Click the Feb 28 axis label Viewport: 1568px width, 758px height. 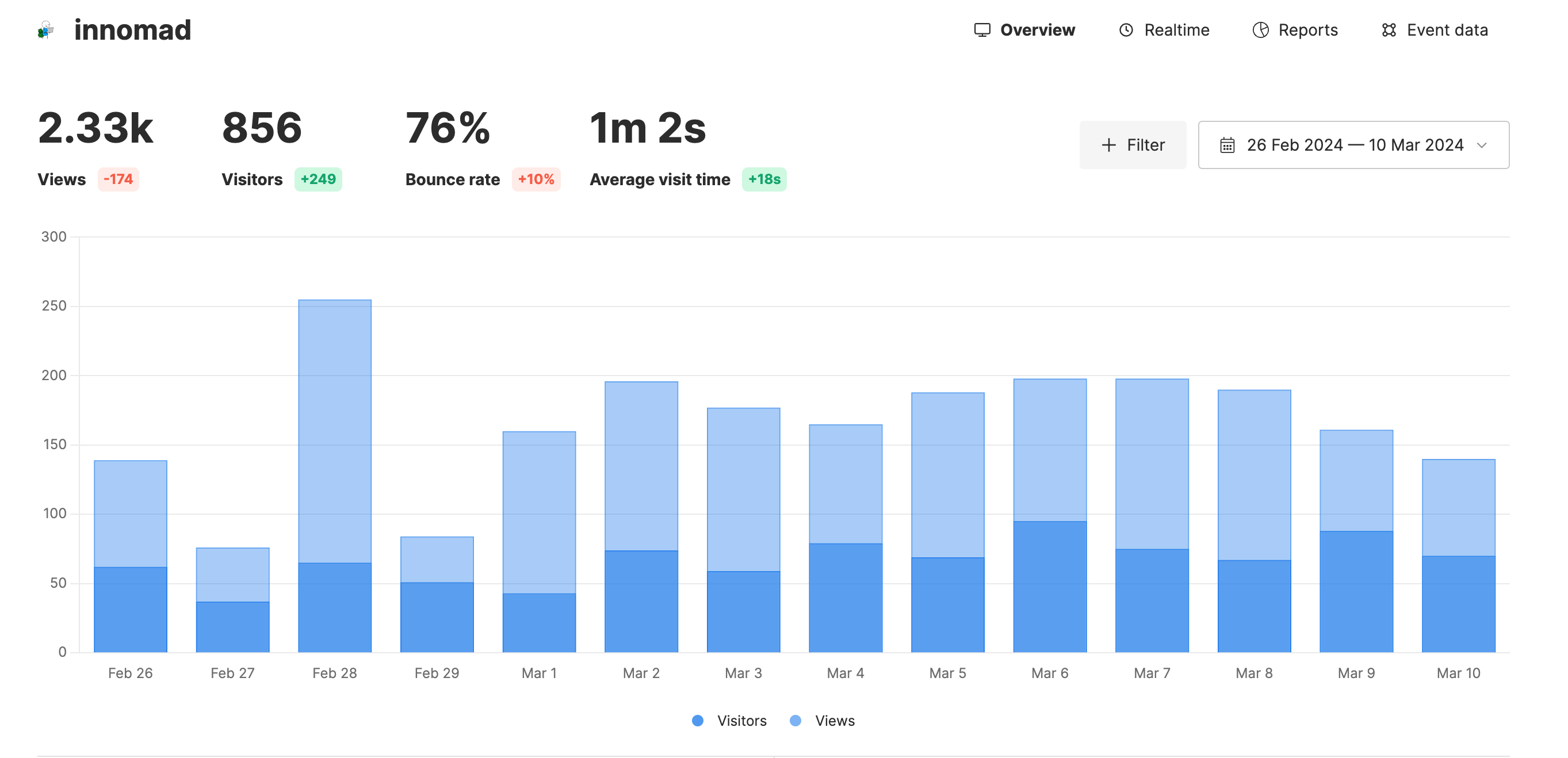tap(335, 673)
